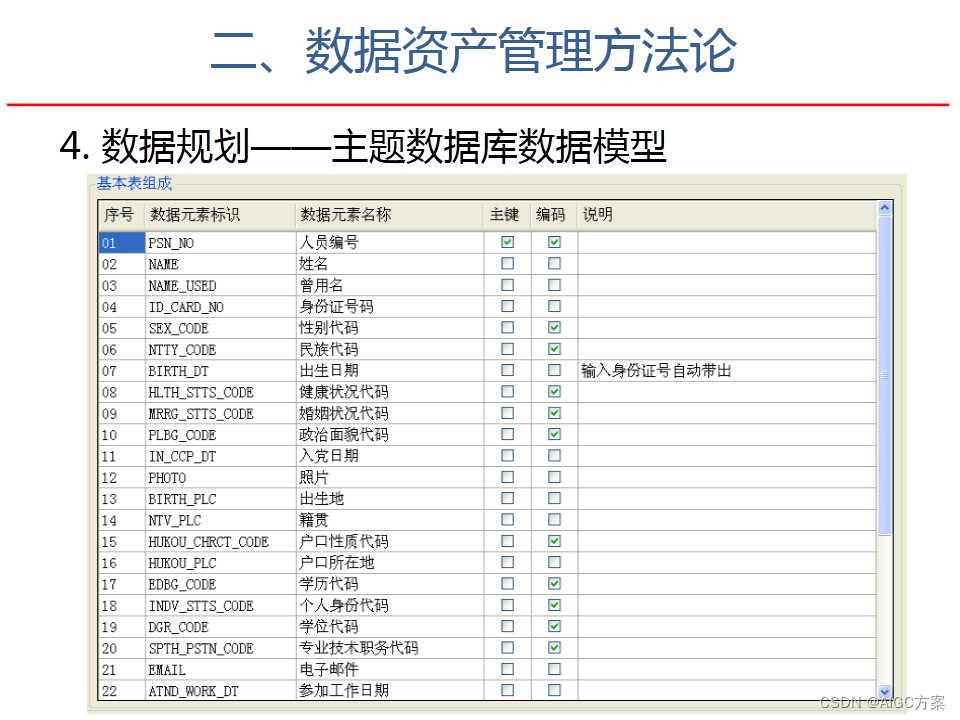
Task: Select the DGR_CODE cell
Action: click(220, 627)
